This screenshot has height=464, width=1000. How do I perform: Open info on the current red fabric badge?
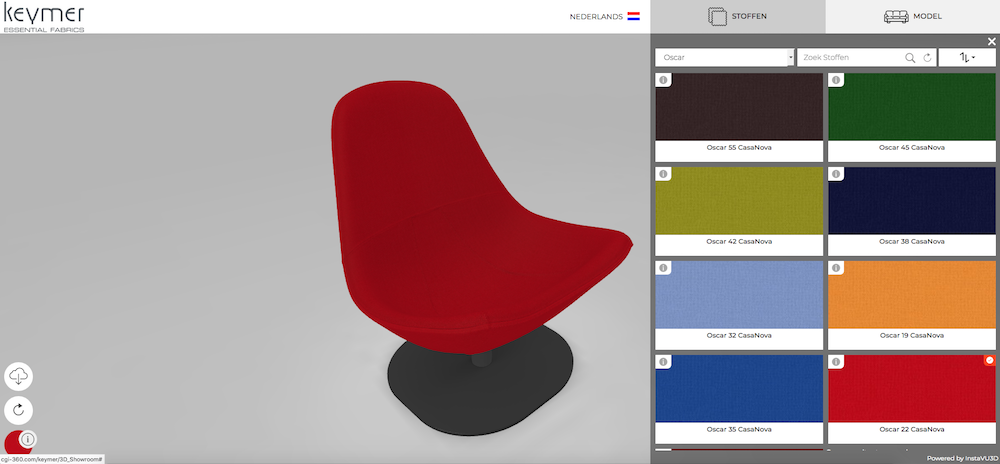(28, 439)
